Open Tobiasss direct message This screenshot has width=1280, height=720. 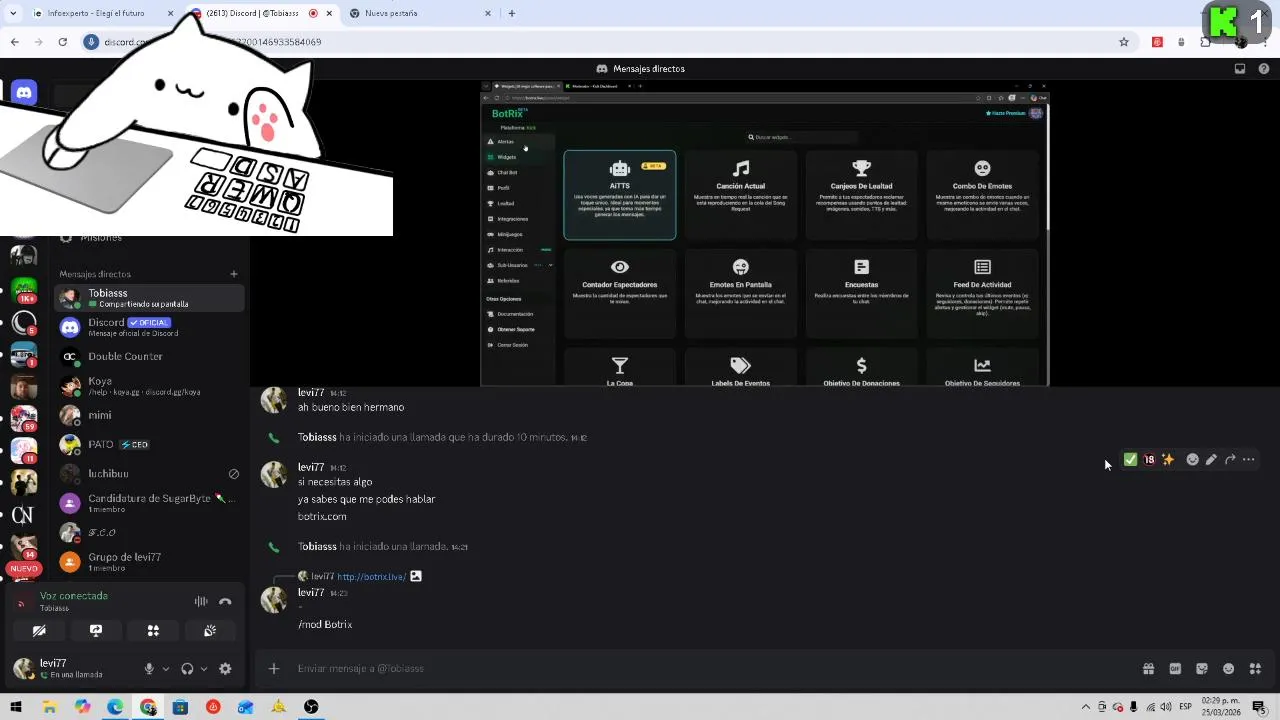[150, 298]
